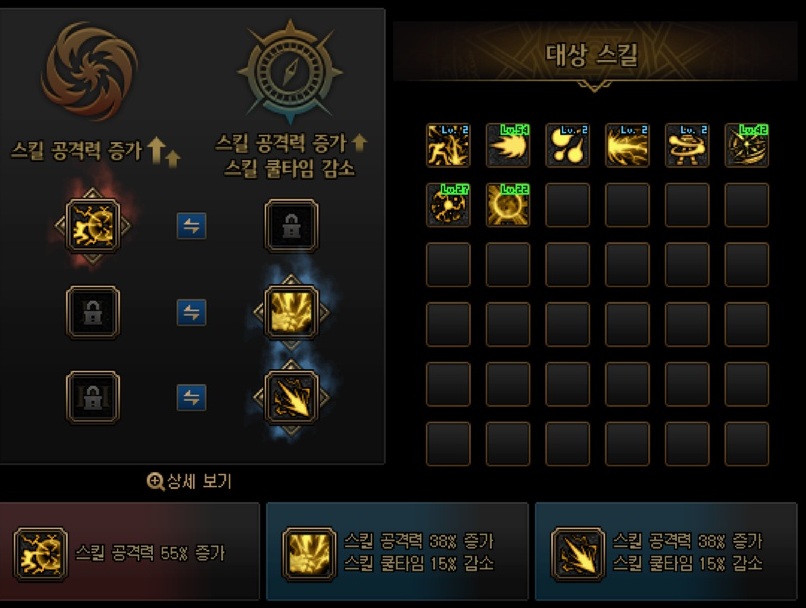Toggle the second row swap arrows button
806x608 pixels.
[191, 312]
